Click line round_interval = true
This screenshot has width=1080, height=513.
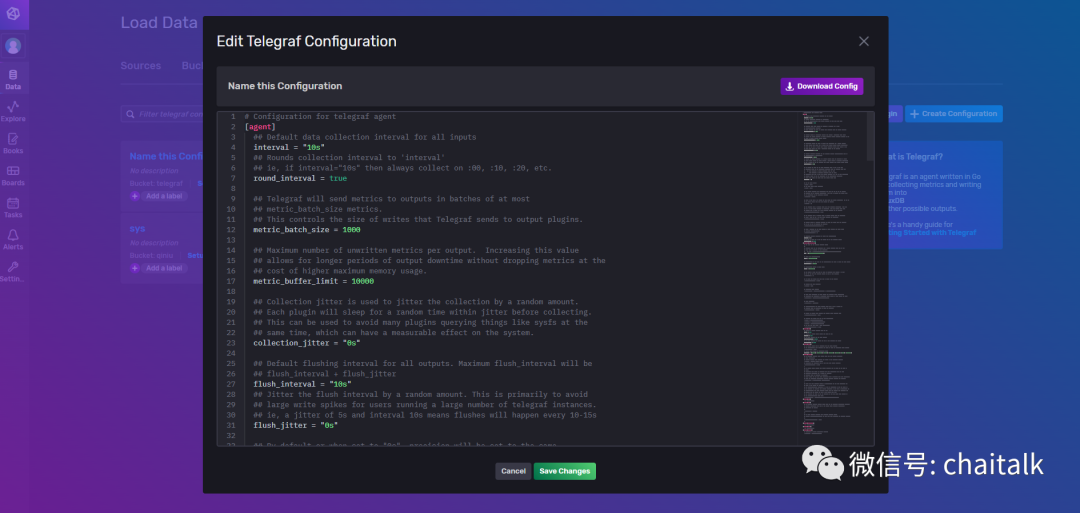(x=300, y=178)
